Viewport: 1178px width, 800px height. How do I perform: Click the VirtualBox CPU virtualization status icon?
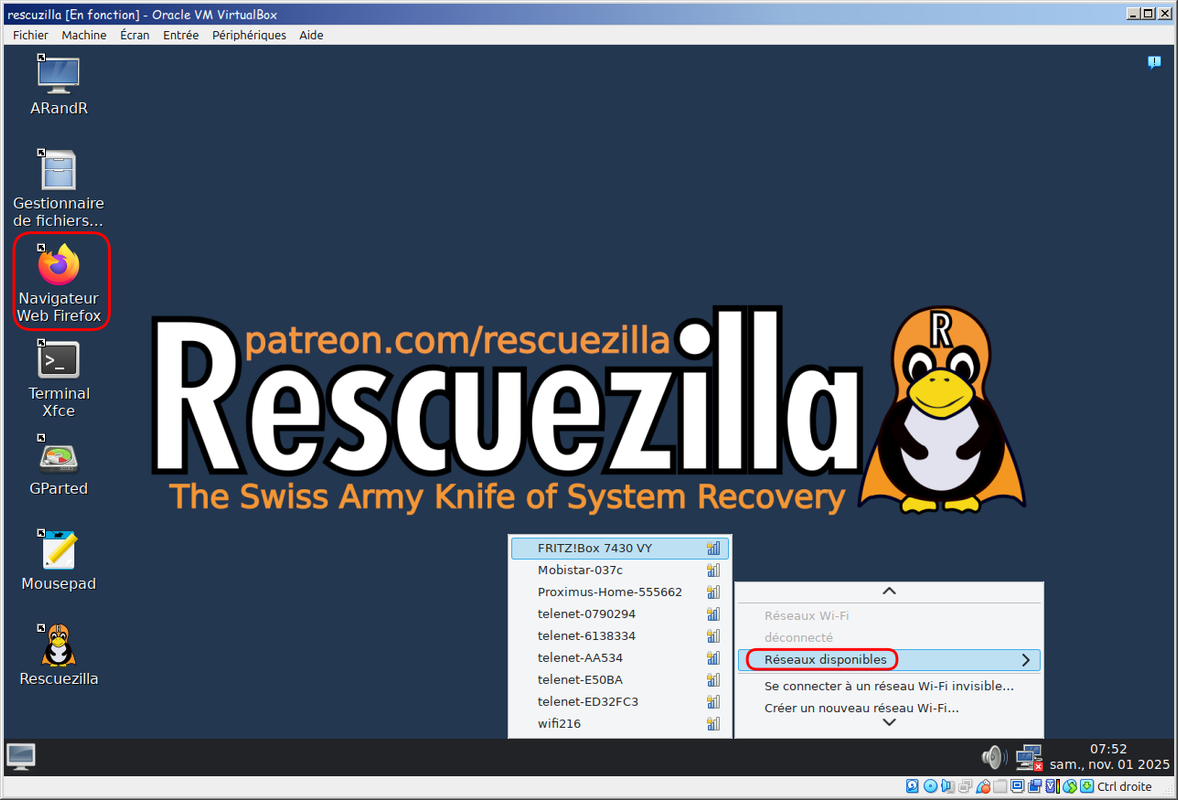tap(1053, 786)
